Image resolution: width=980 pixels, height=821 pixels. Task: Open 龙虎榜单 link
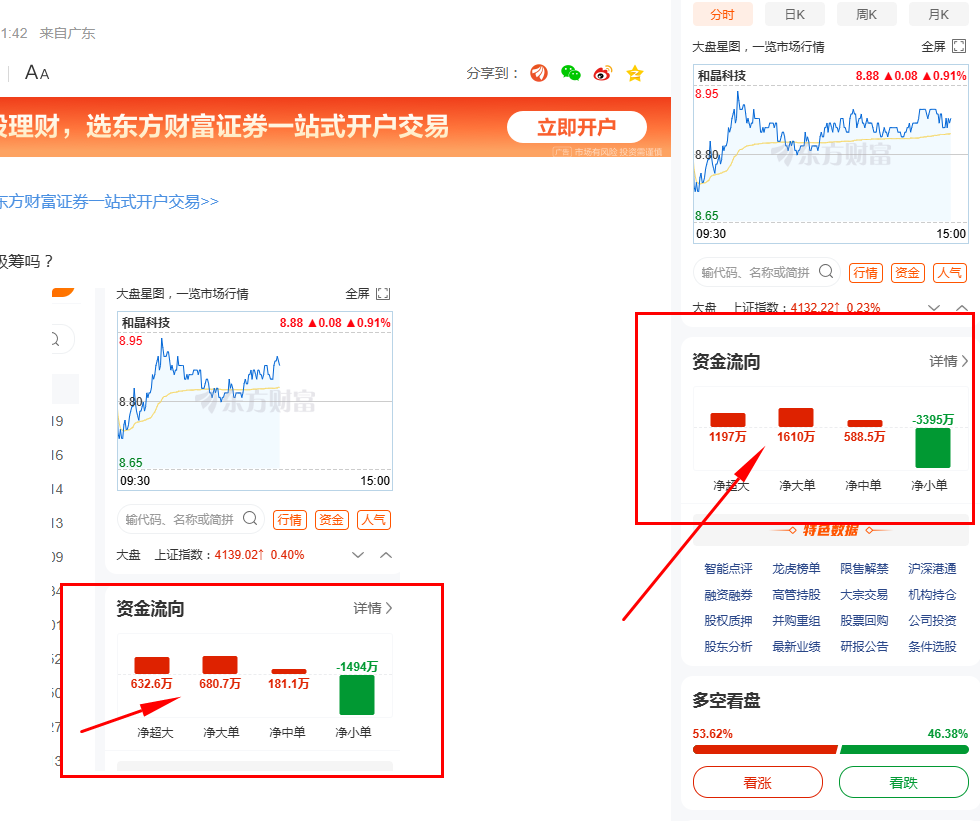click(x=796, y=569)
